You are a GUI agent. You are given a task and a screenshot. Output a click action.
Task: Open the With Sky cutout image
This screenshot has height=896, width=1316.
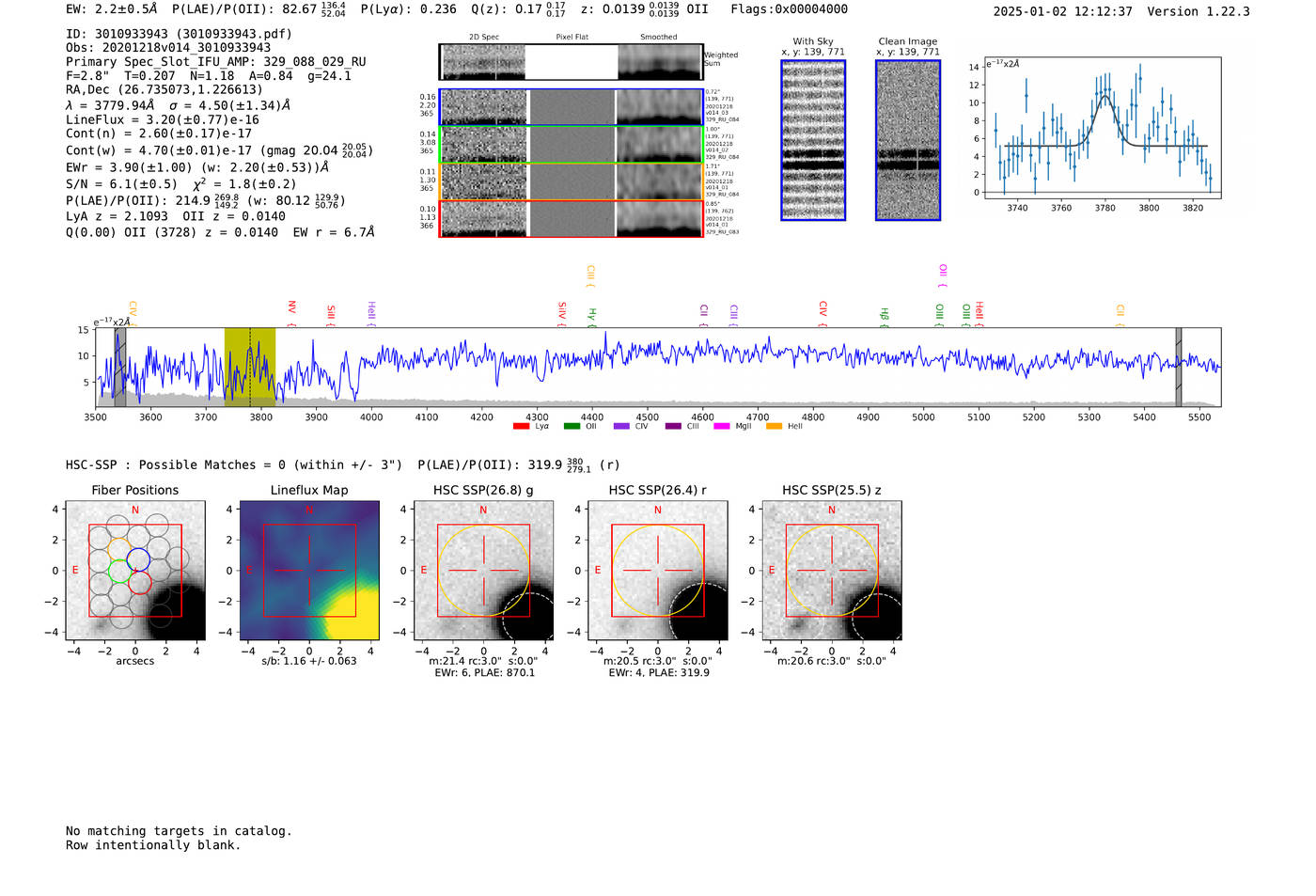point(813,140)
